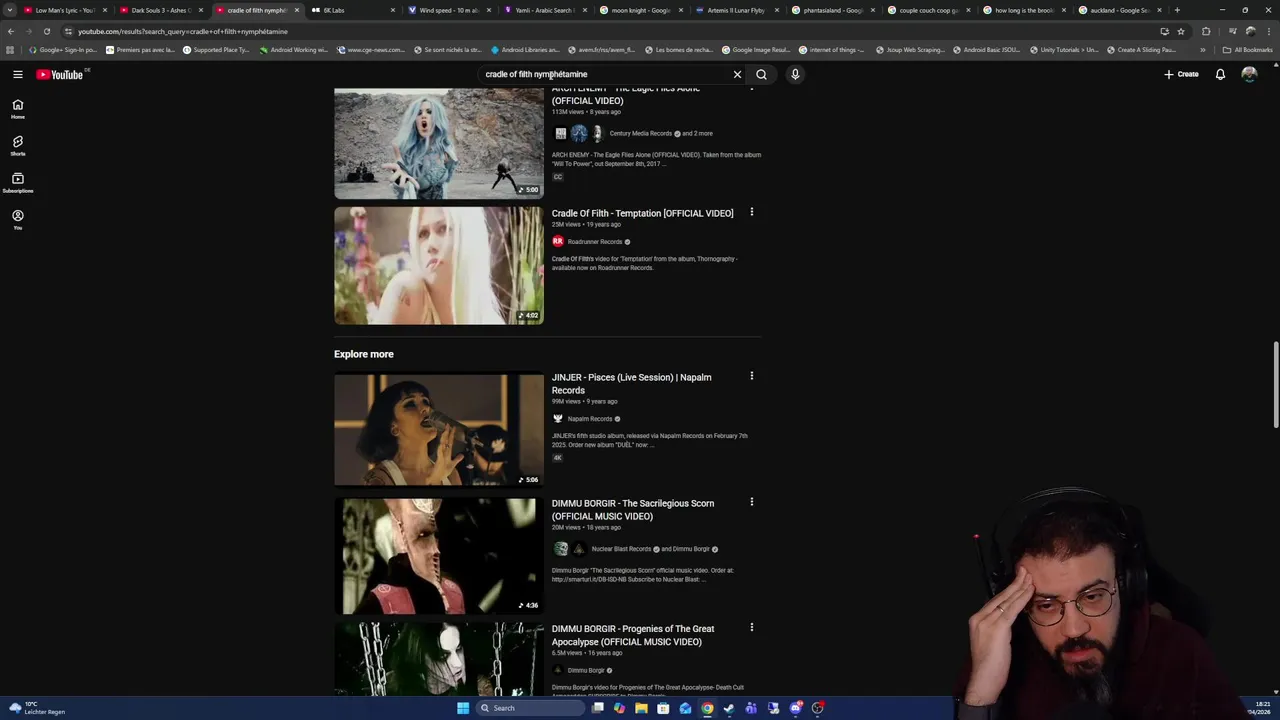Viewport: 1280px width, 720px height.
Task: Click the browser back arrow
Action: click(11, 31)
